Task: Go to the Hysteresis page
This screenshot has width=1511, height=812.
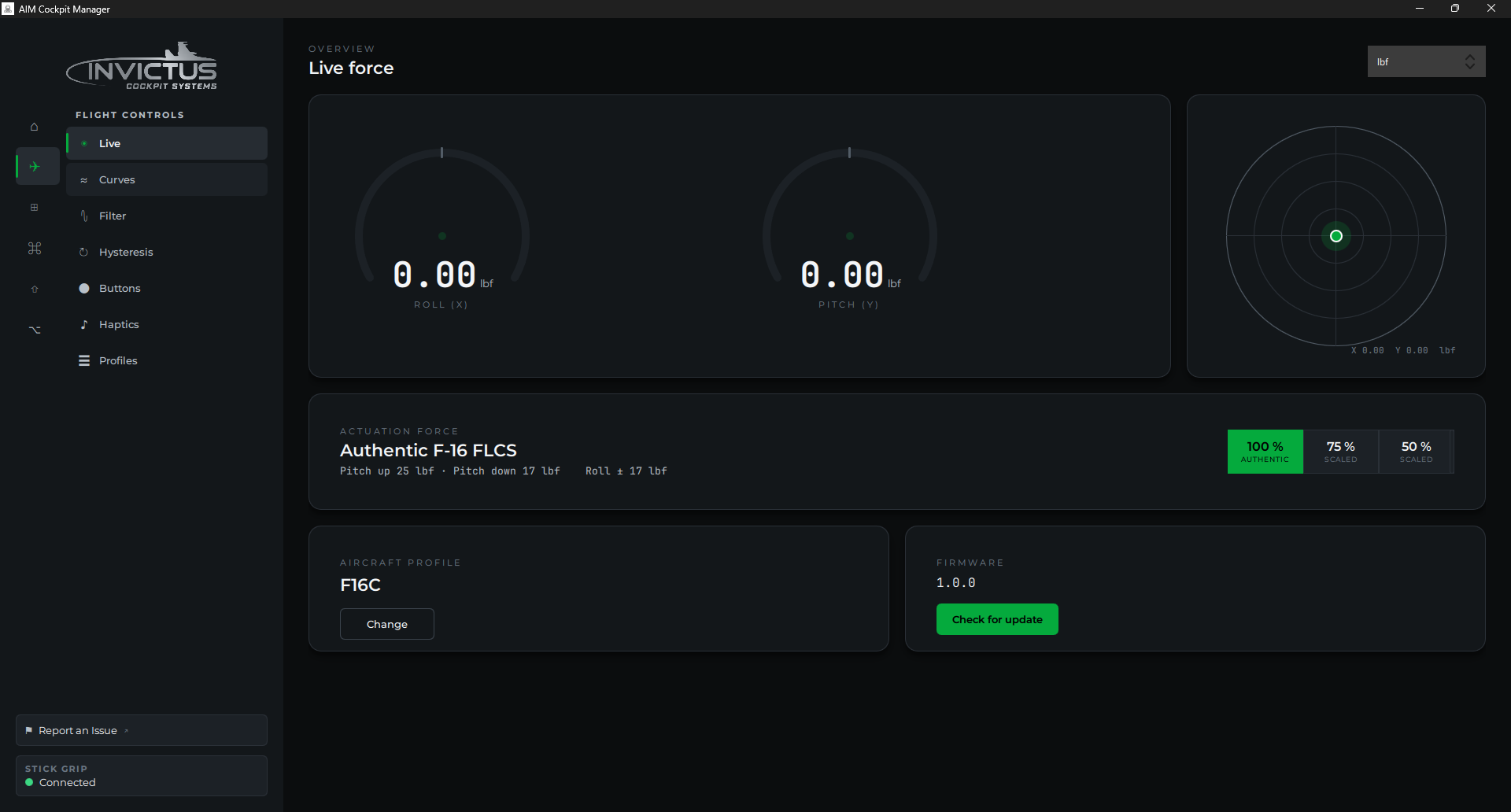Action: [167, 252]
